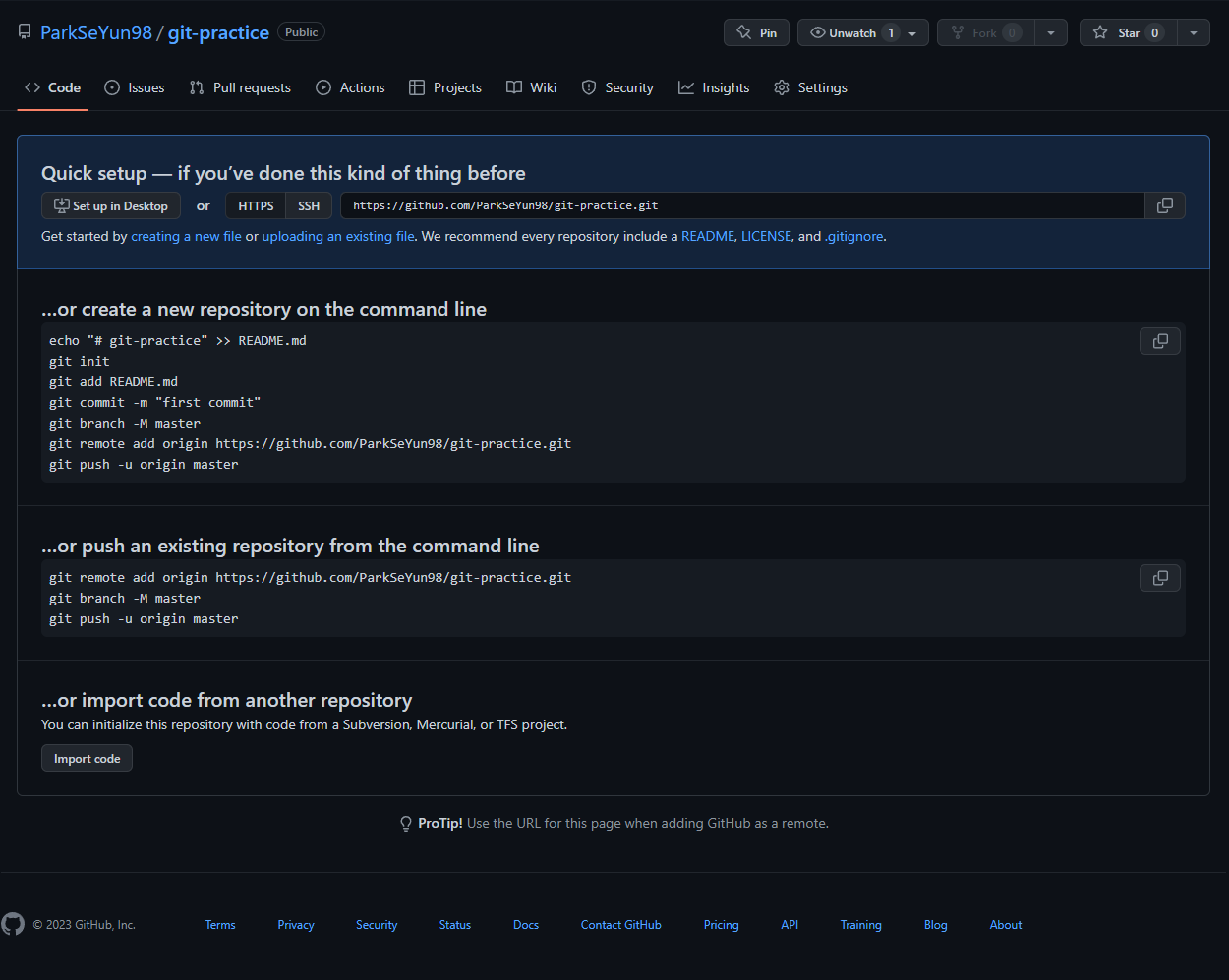Image resolution: width=1229 pixels, height=980 pixels.
Task: Go to the Pull requests tab
Action: coord(240,87)
